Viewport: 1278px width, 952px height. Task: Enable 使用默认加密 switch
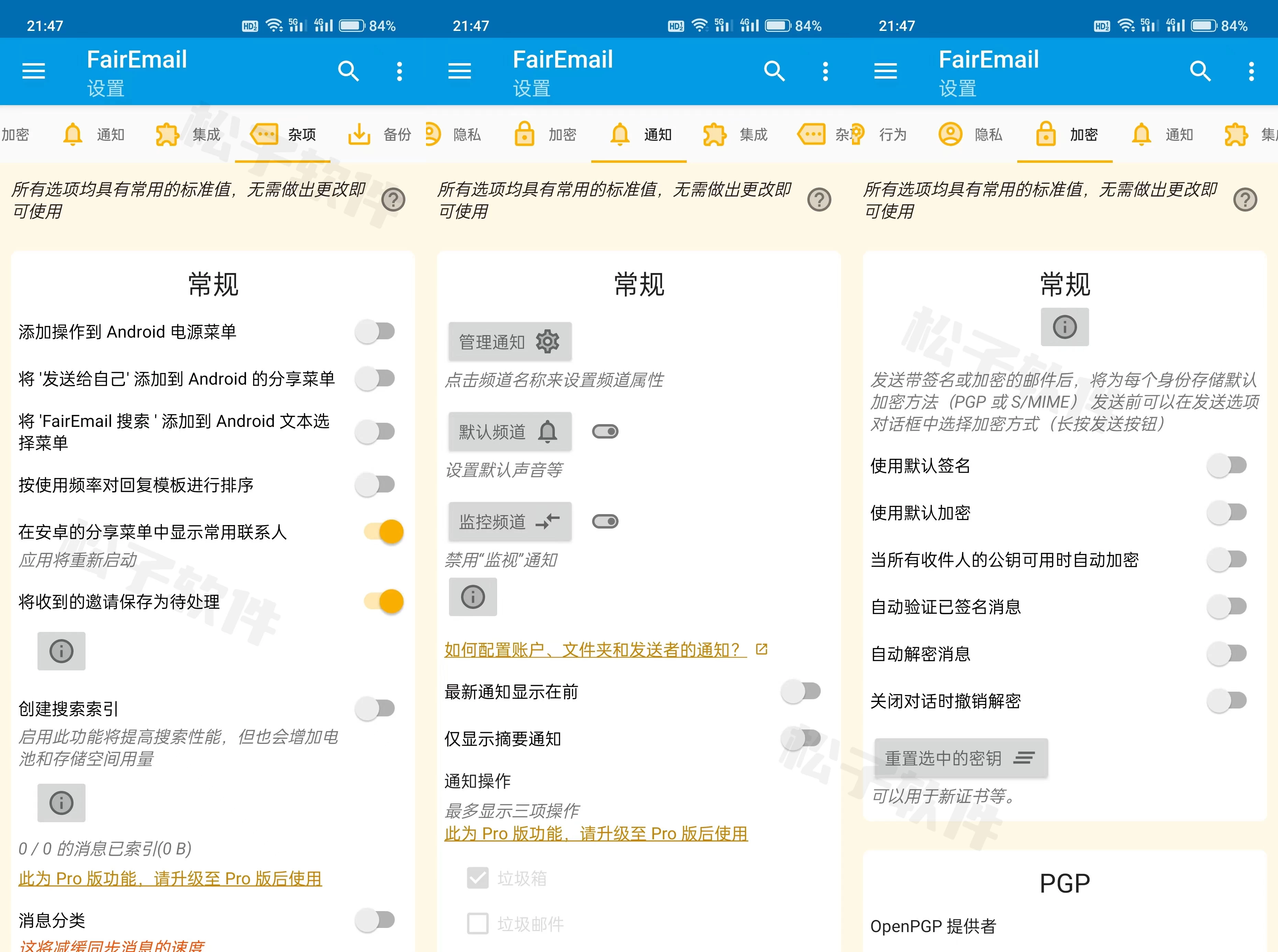pyautogui.click(x=1227, y=512)
